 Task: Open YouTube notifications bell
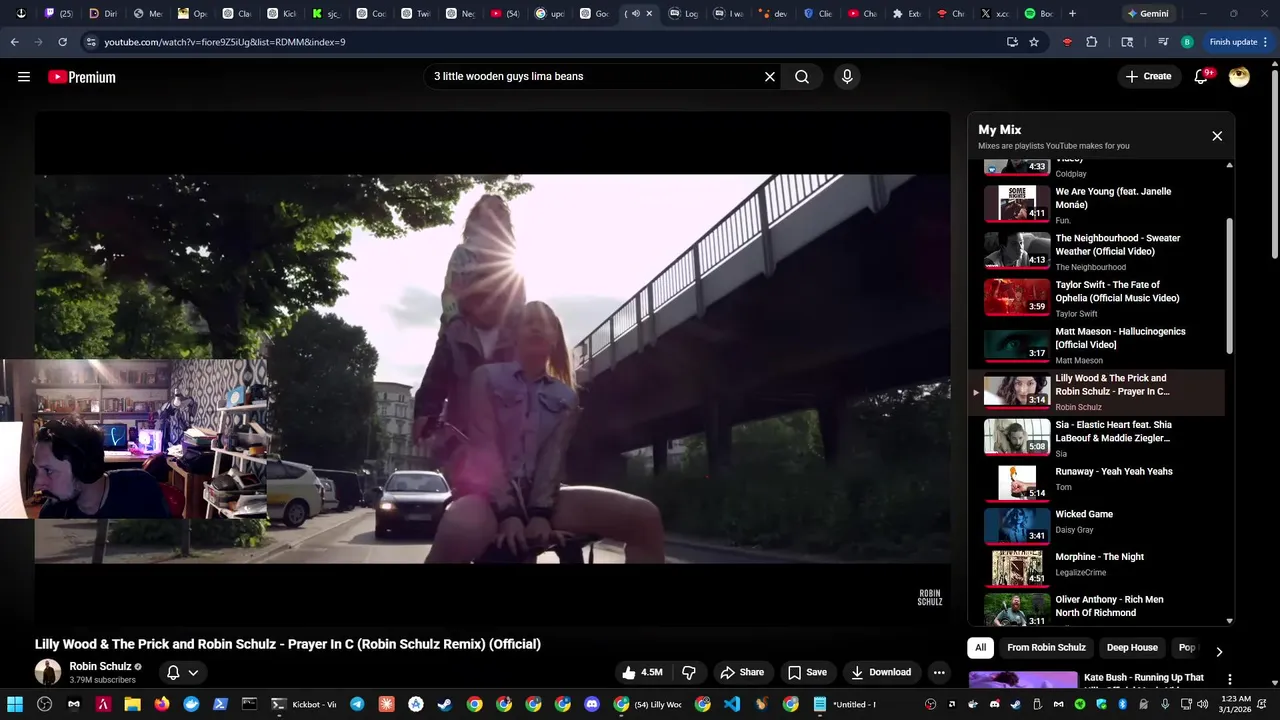[1201, 77]
